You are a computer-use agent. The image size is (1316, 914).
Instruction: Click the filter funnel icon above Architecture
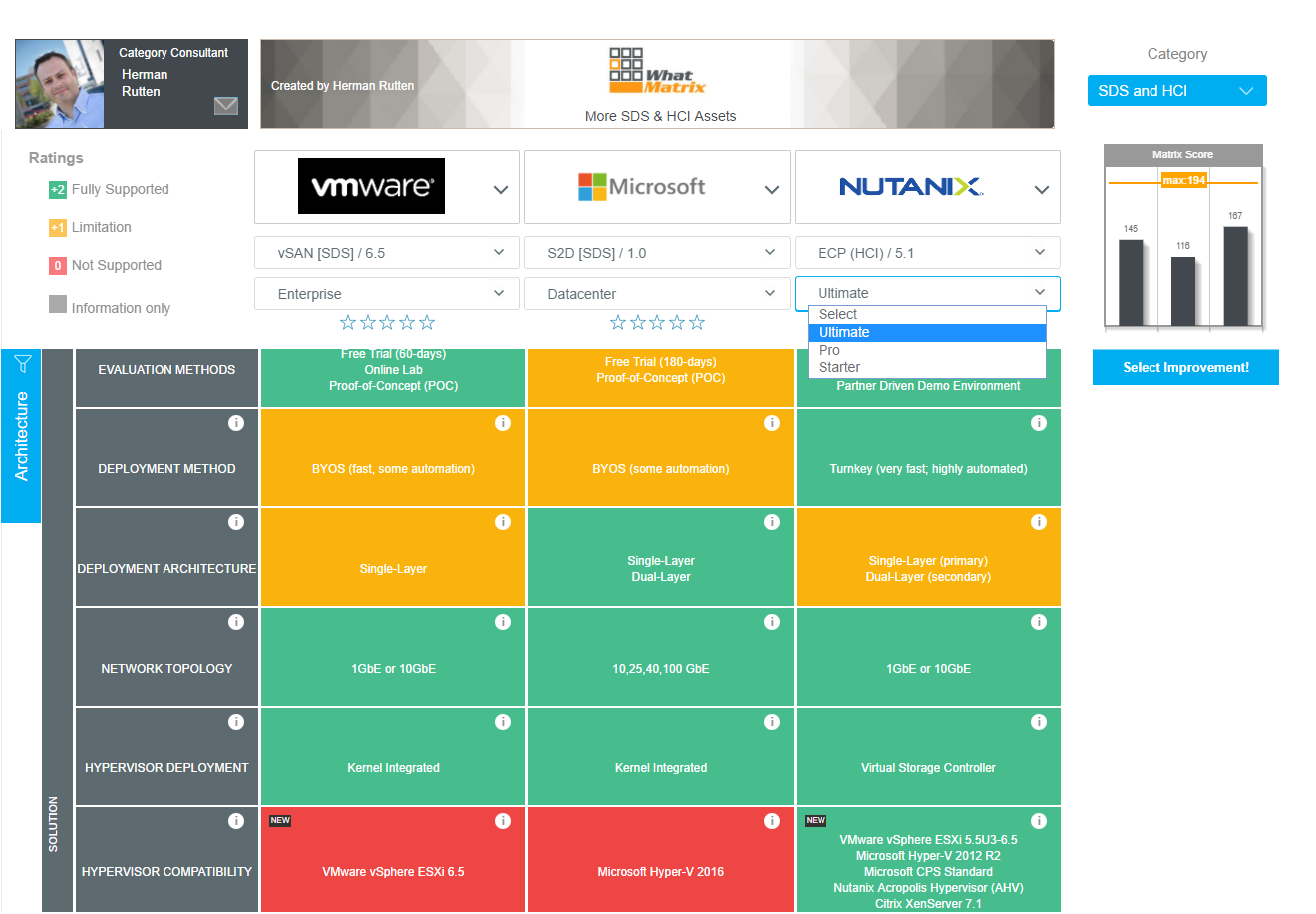click(x=22, y=363)
